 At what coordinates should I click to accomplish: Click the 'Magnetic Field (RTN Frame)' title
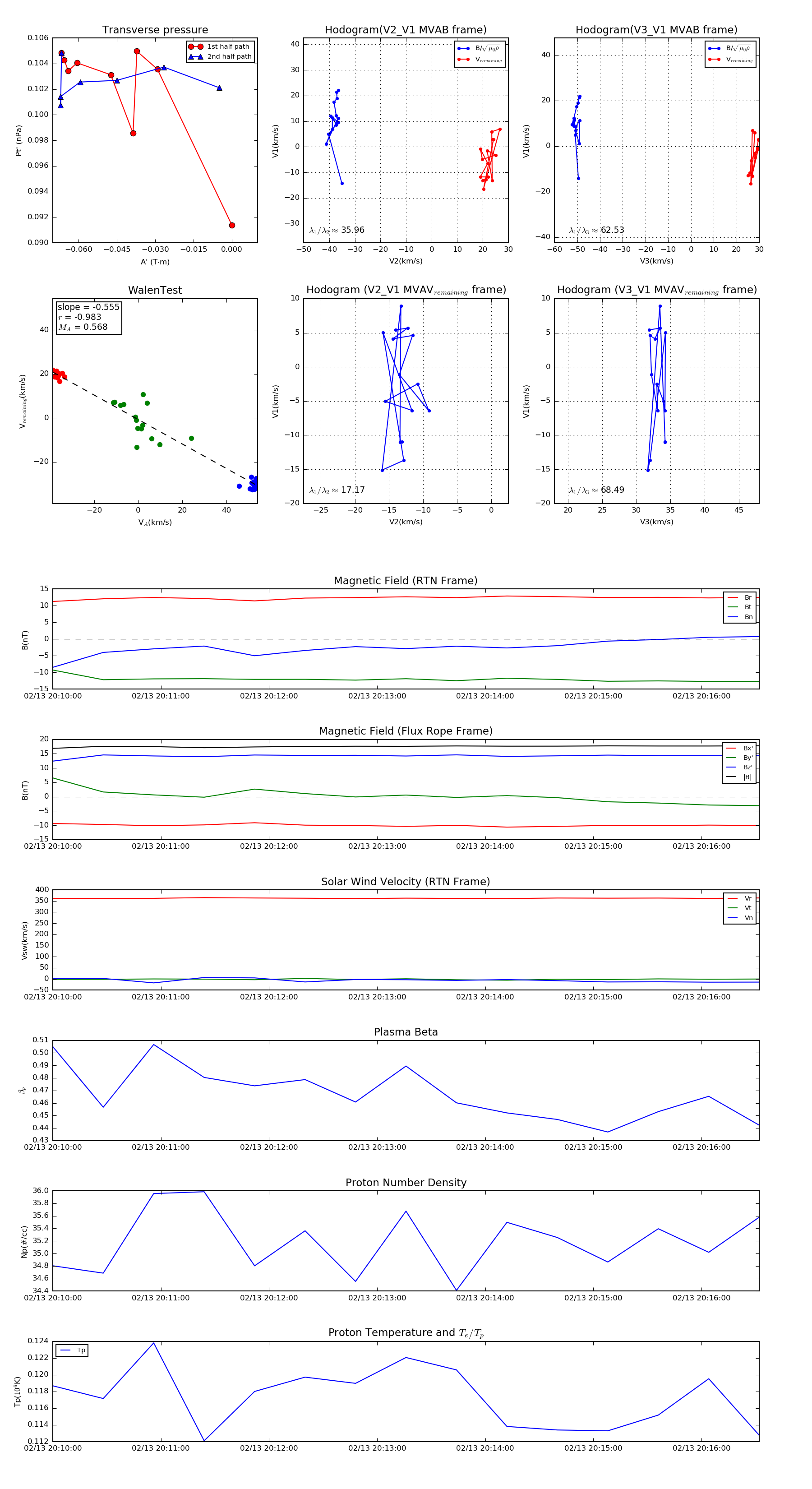tap(406, 581)
